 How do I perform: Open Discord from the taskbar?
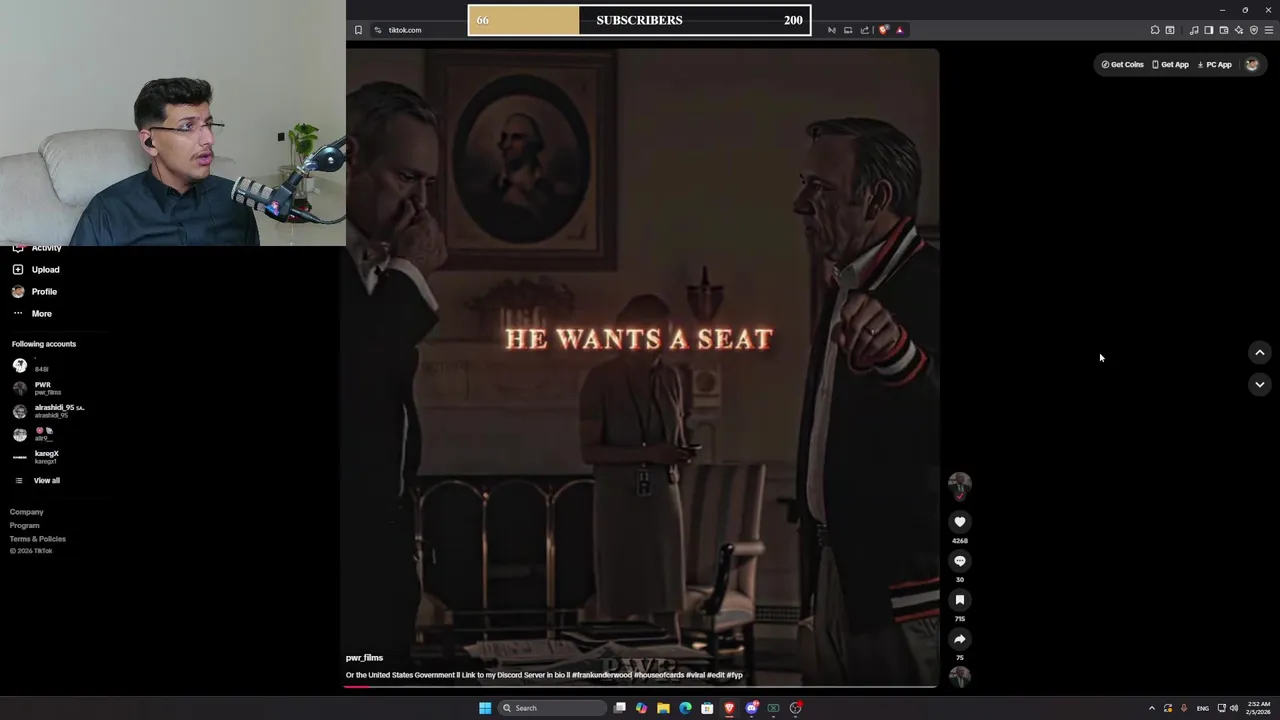(x=751, y=708)
